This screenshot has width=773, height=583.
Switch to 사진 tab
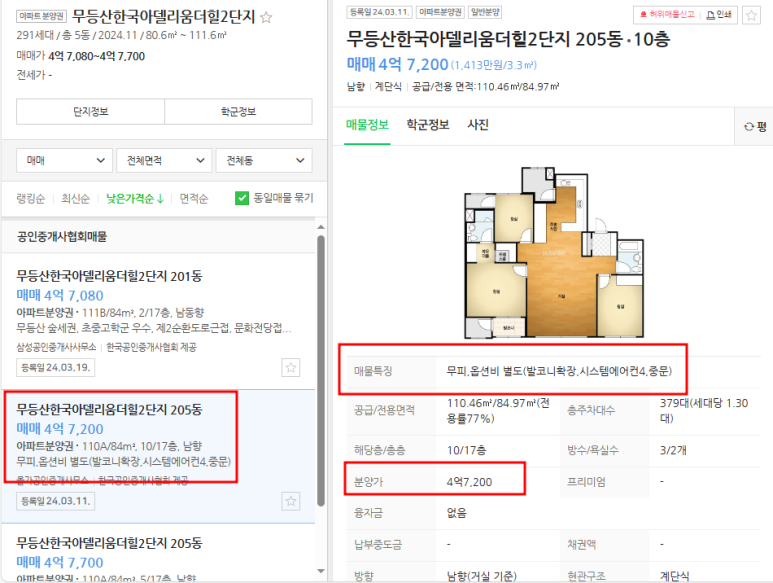pyautogui.click(x=478, y=125)
